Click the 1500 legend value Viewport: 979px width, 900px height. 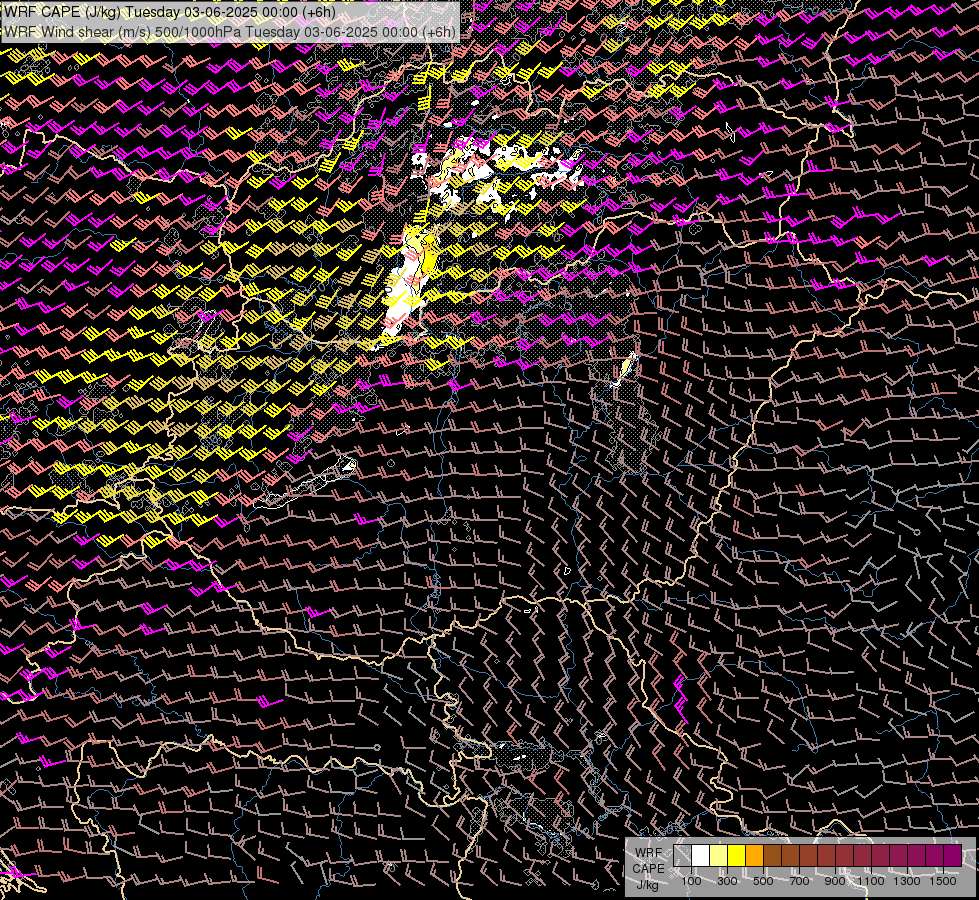pyautogui.click(x=943, y=881)
